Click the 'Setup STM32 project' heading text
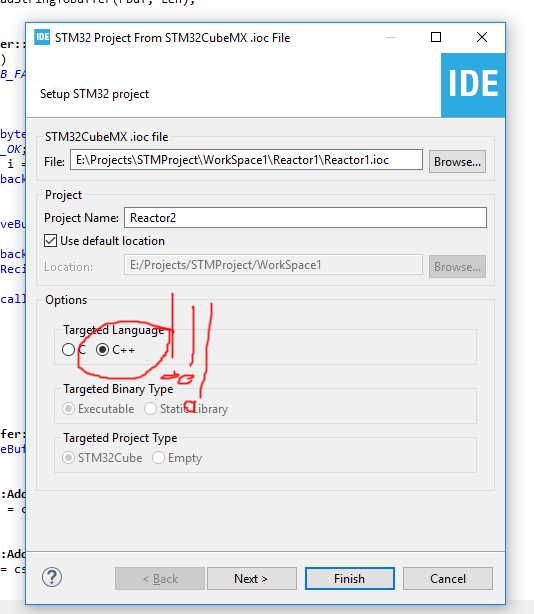 [94, 94]
